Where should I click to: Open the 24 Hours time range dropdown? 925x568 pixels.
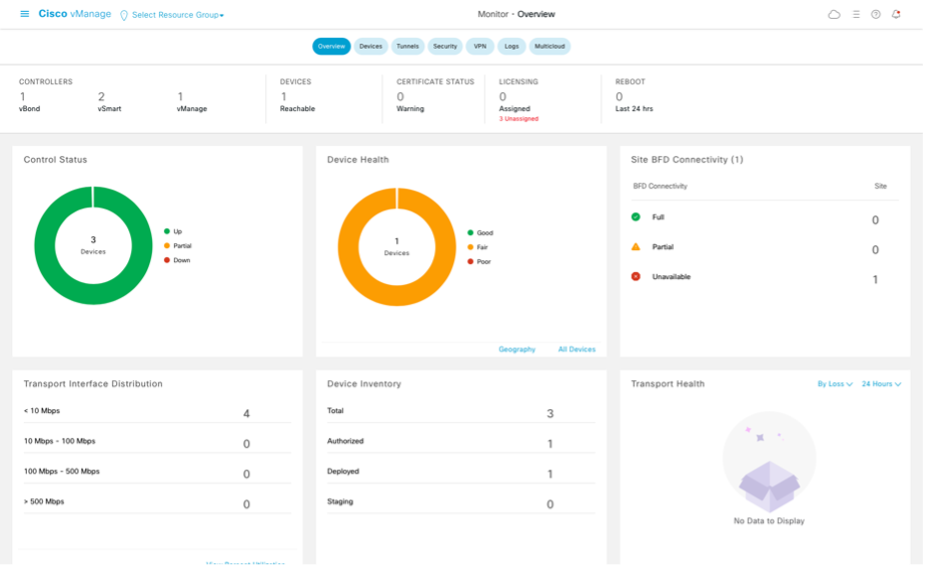(881, 384)
